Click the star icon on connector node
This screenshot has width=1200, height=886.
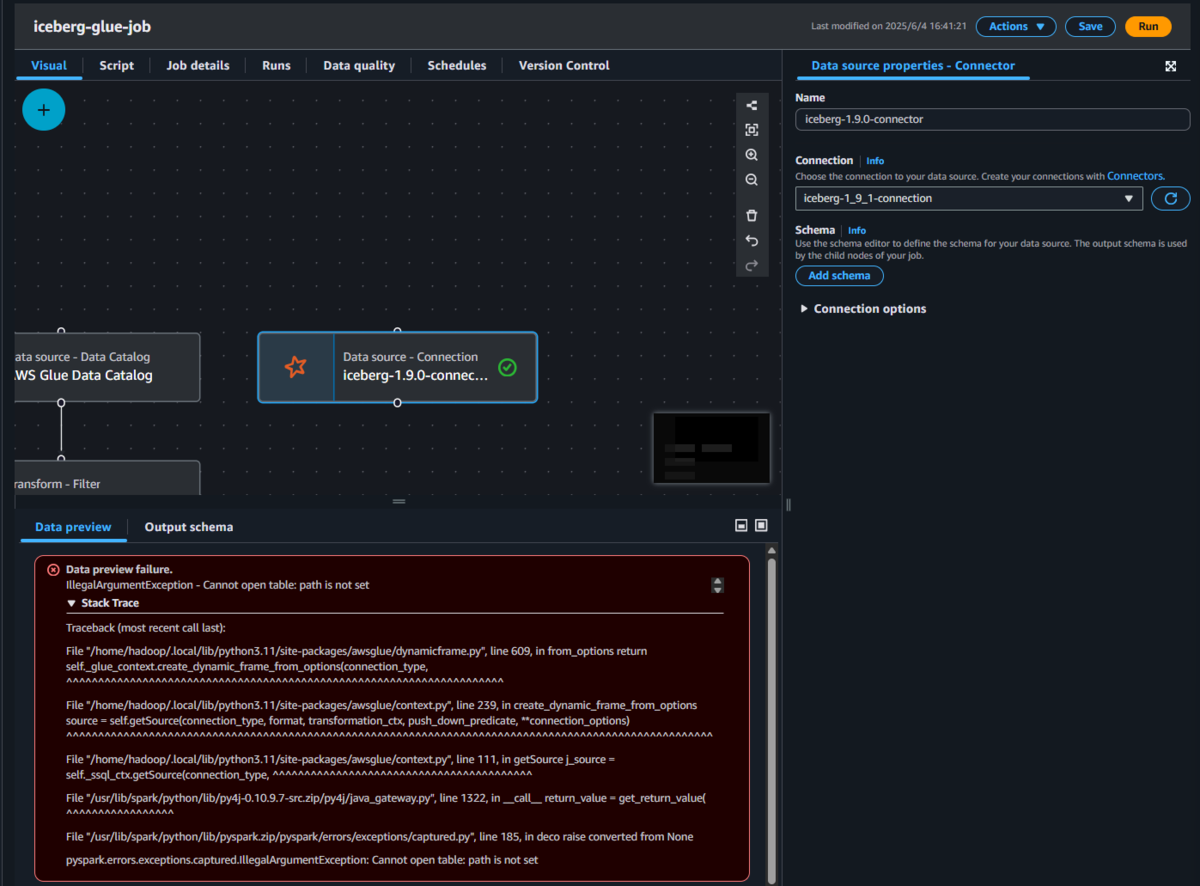coord(295,367)
